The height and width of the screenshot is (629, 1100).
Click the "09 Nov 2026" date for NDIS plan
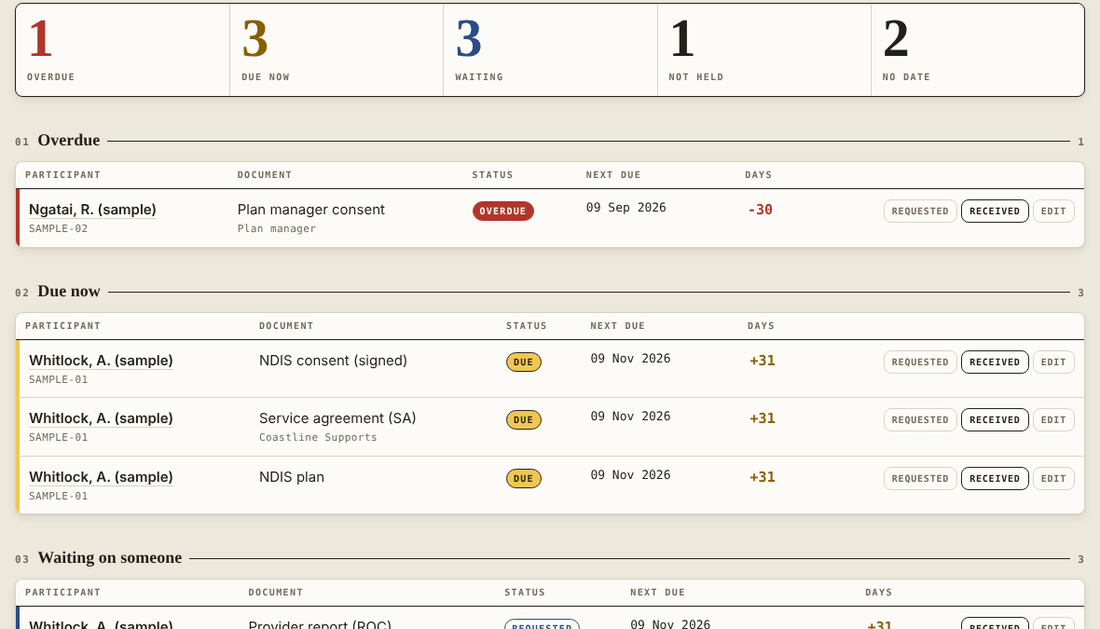[x=630, y=475]
